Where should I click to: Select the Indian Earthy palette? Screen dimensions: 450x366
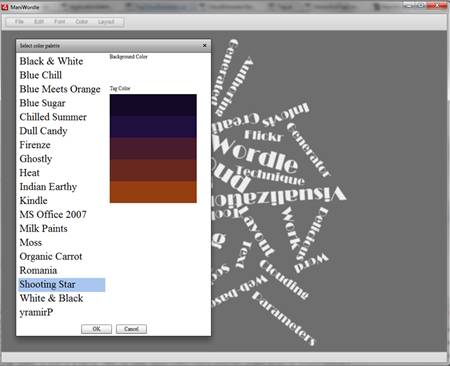click(x=62, y=187)
